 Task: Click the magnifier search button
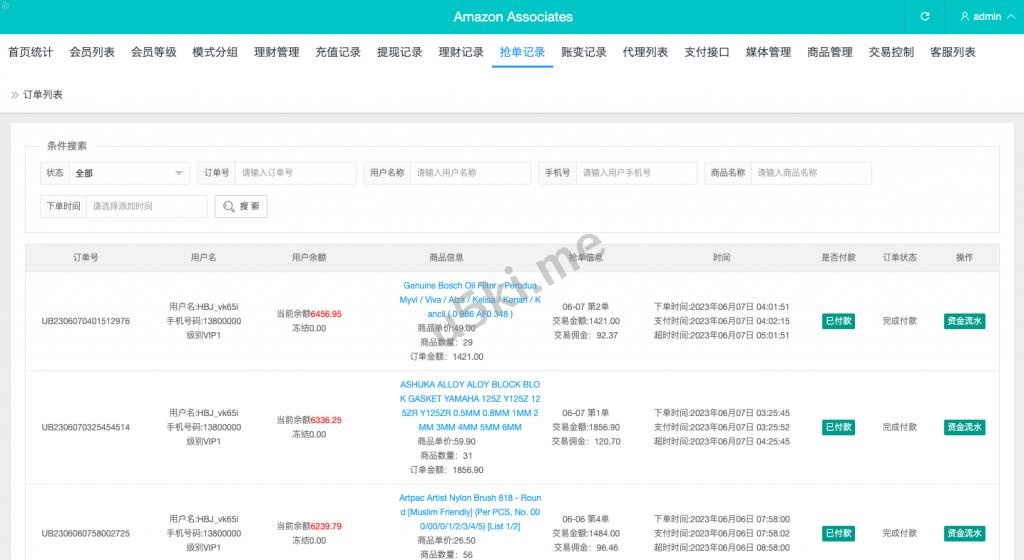click(241, 206)
